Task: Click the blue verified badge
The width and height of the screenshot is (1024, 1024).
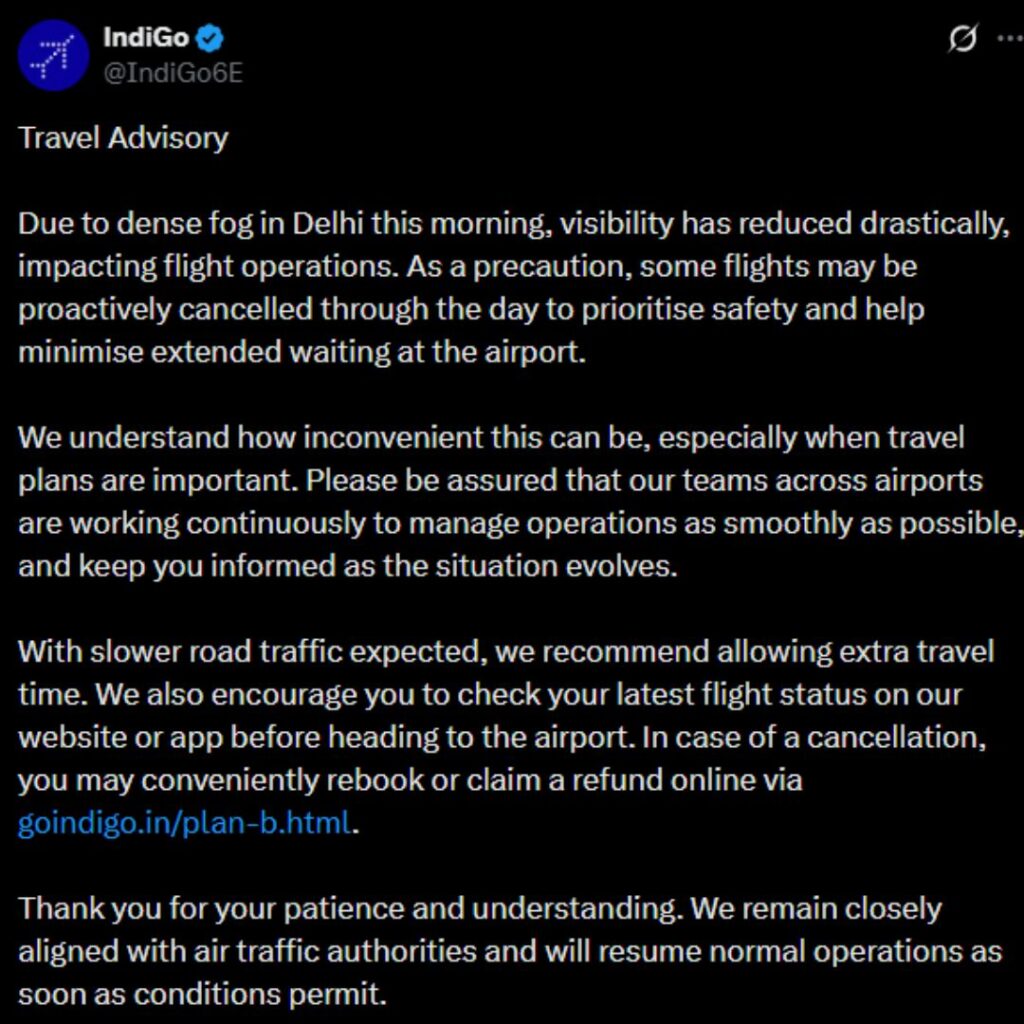Action: [x=211, y=39]
